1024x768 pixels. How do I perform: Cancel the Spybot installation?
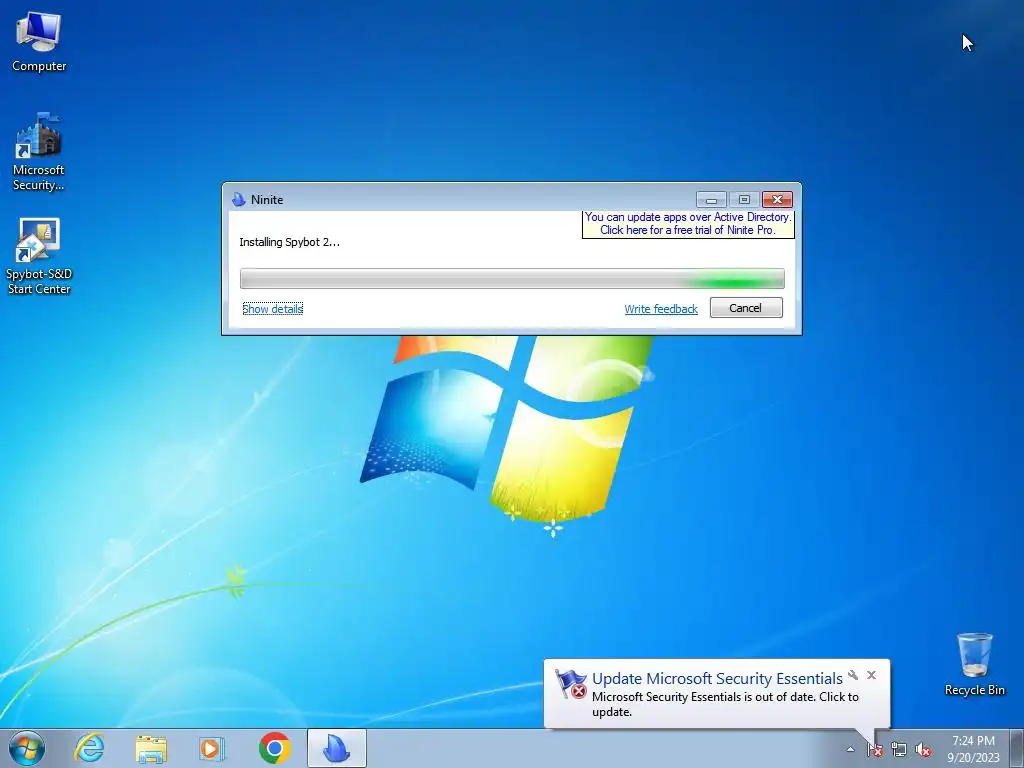coord(746,308)
